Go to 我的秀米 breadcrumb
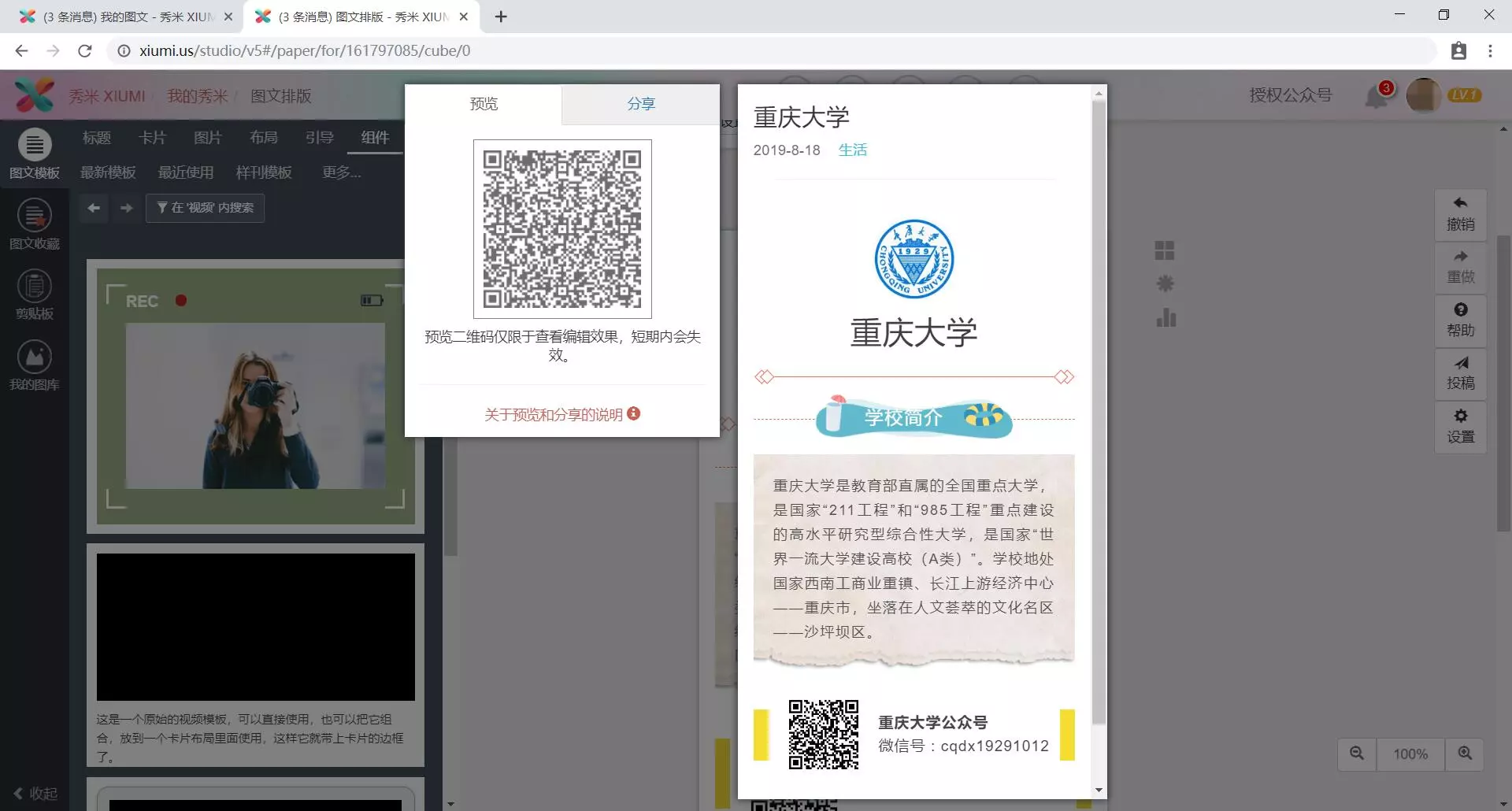This screenshot has height=811, width=1512. click(x=197, y=96)
